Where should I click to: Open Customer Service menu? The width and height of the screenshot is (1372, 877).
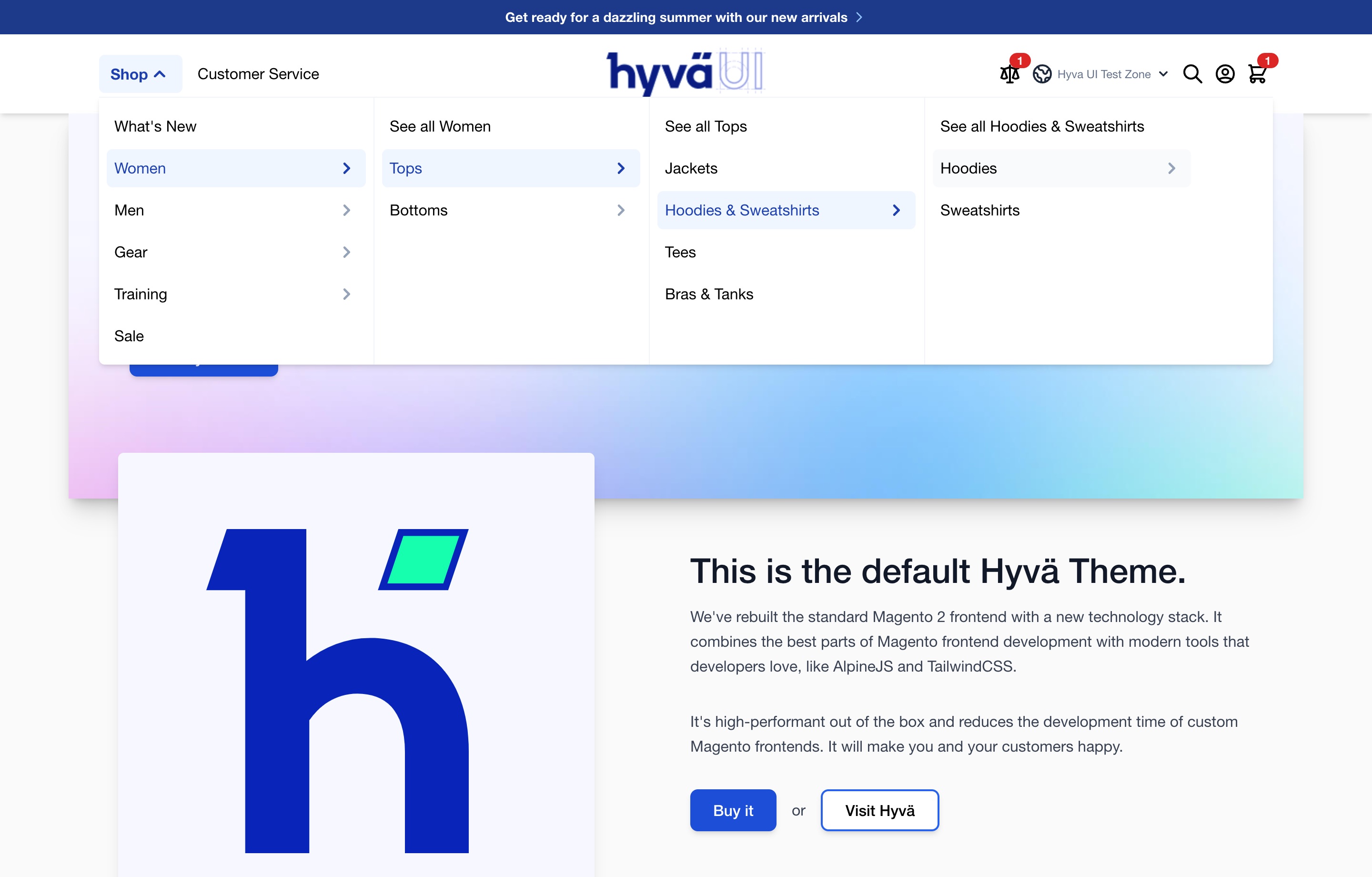click(258, 74)
